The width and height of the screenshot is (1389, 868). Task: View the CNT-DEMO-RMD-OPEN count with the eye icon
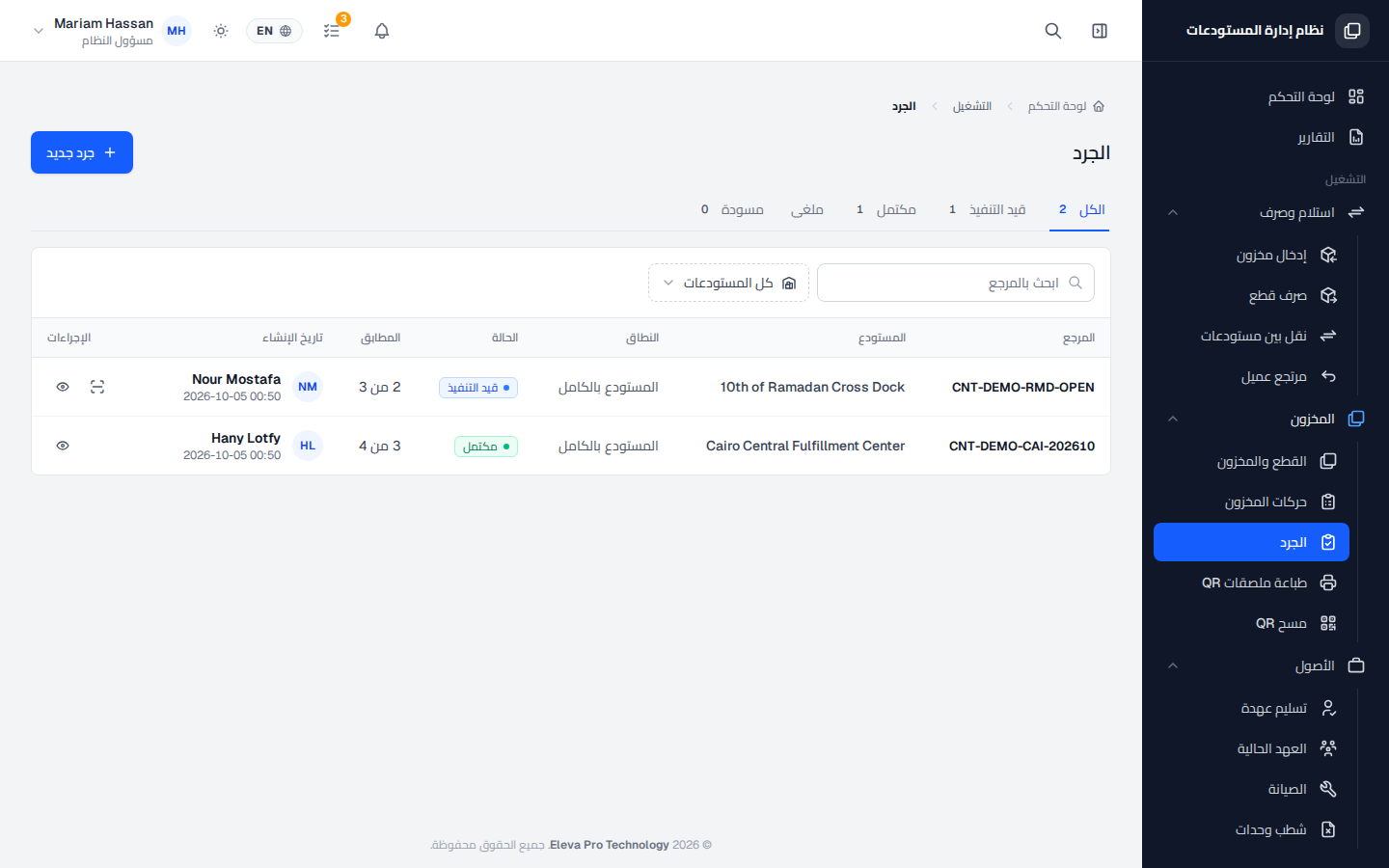click(x=63, y=387)
